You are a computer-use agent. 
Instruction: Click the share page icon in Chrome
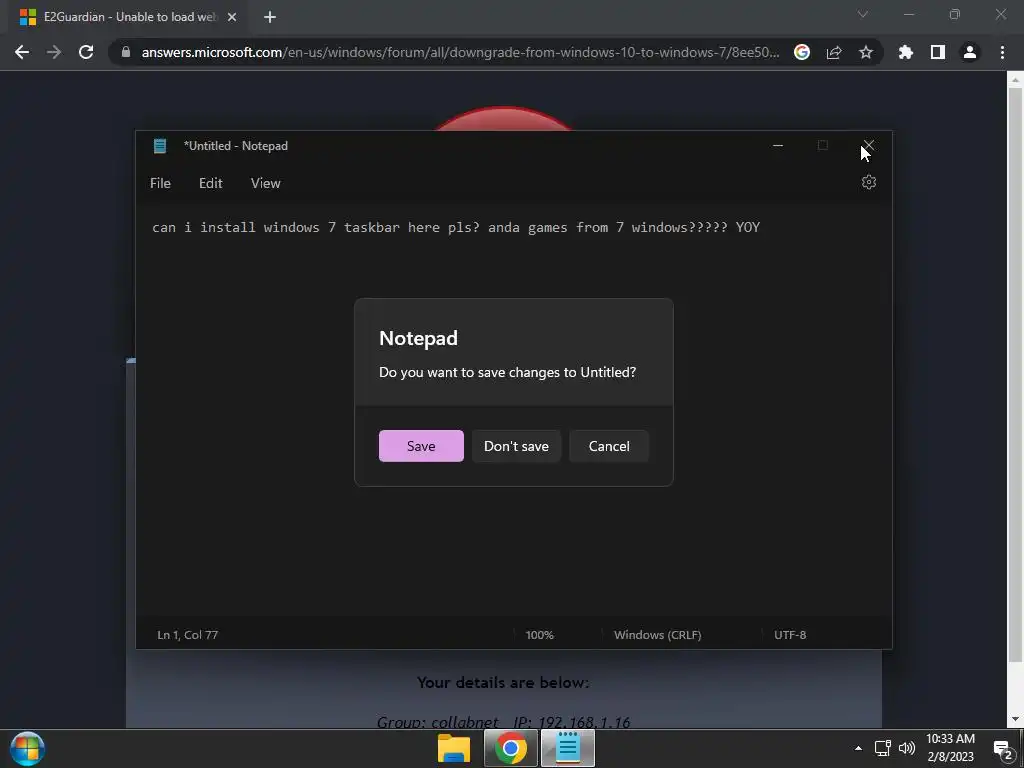[834, 52]
